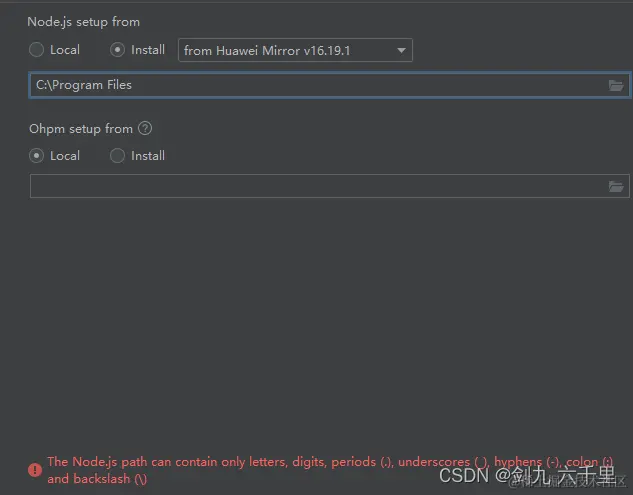The width and height of the screenshot is (633, 495).
Task: Click the Node.js path error message
Action: (330, 470)
